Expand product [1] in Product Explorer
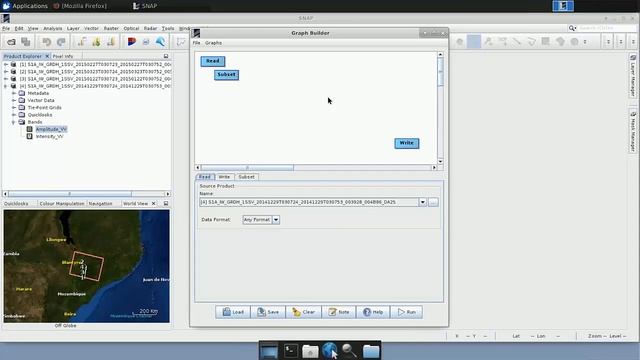The image size is (640, 360). point(6,64)
